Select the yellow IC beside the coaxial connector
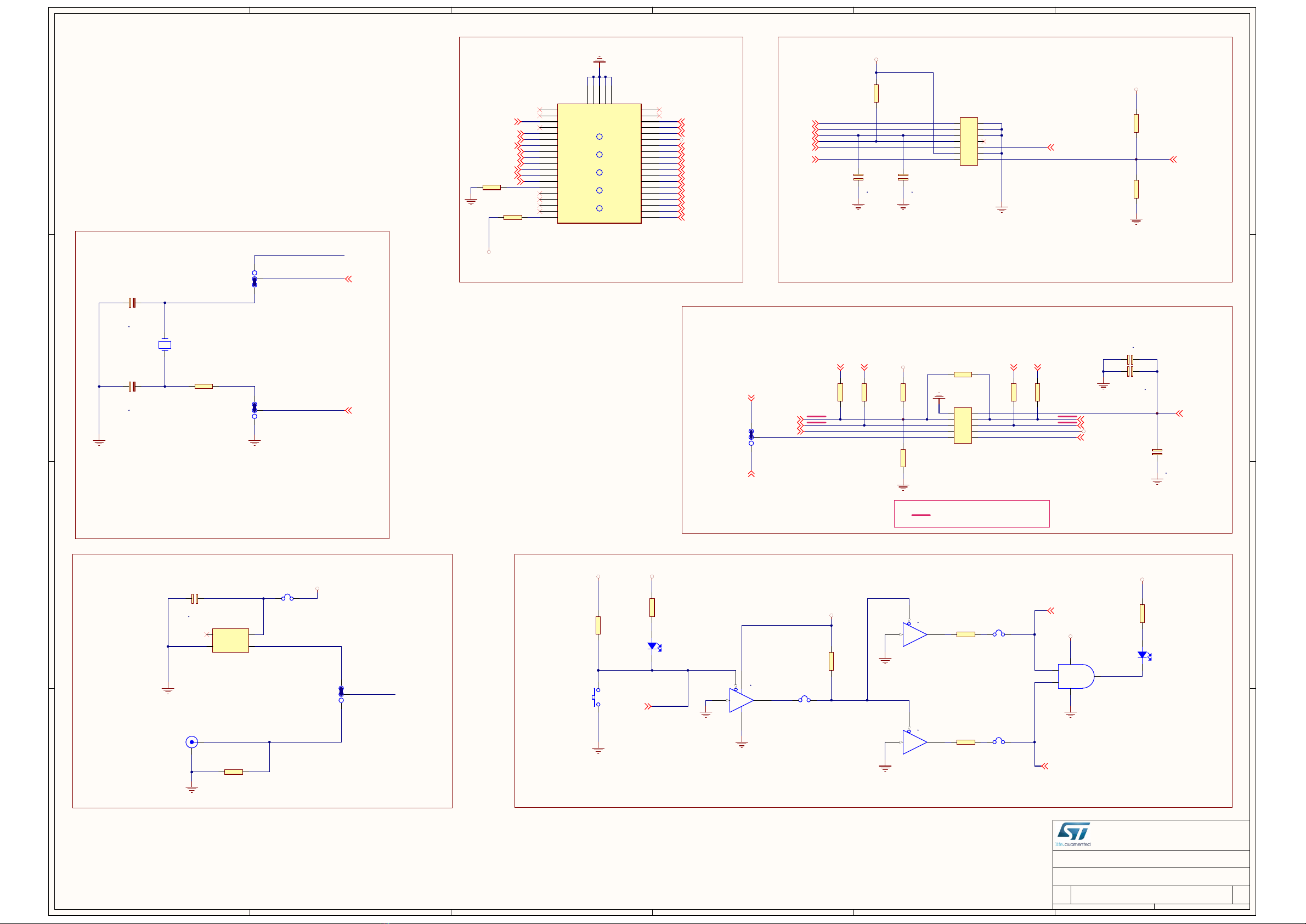 pyautogui.click(x=230, y=640)
